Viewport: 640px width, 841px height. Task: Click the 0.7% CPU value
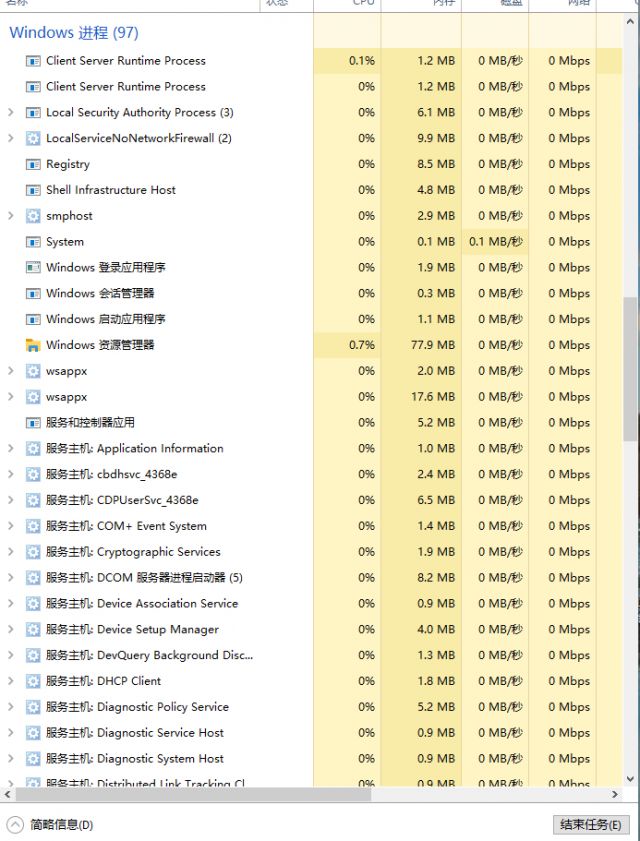click(362, 345)
